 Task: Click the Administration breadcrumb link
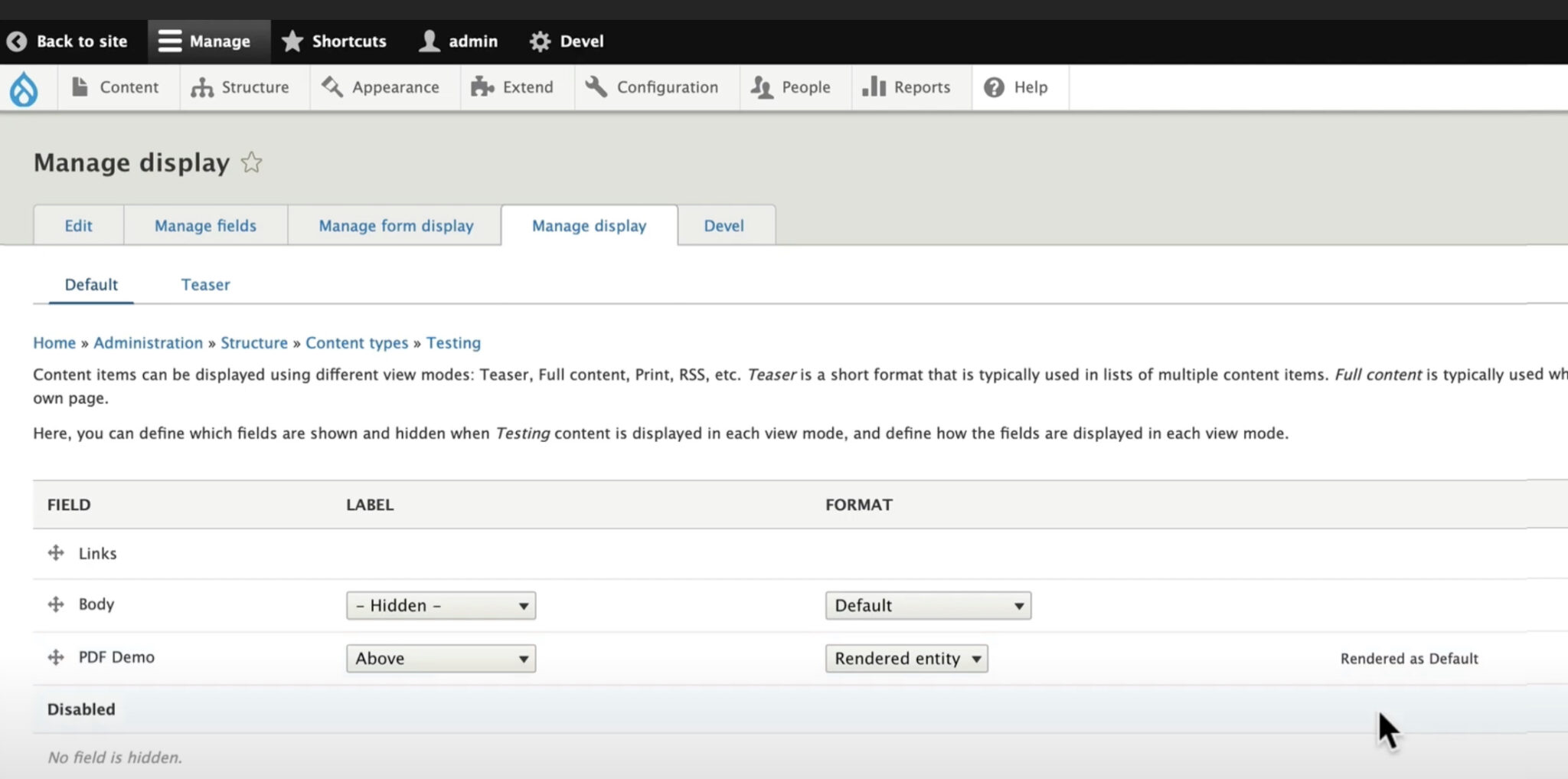[149, 343]
